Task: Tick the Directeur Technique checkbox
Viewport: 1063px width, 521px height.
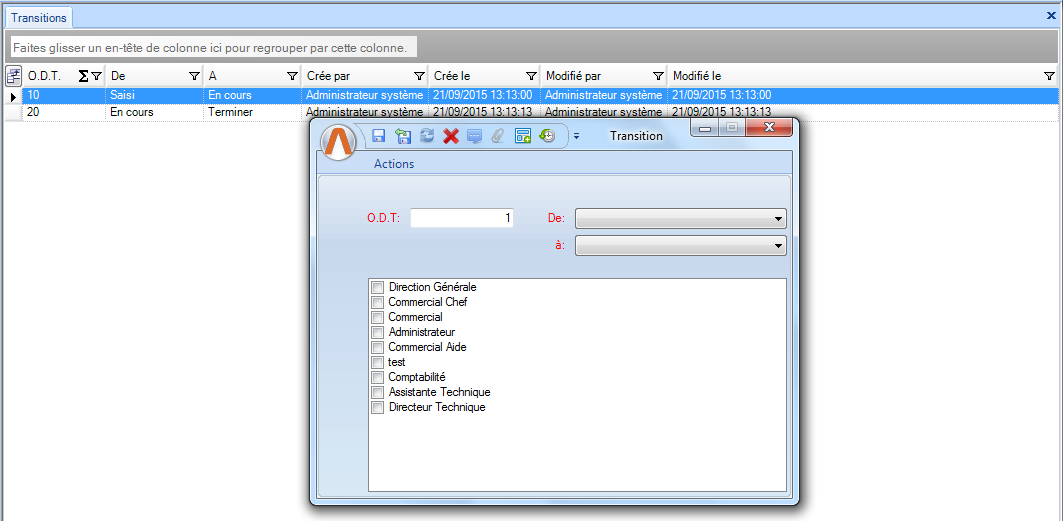Action: pyautogui.click(x=378, y=408)
